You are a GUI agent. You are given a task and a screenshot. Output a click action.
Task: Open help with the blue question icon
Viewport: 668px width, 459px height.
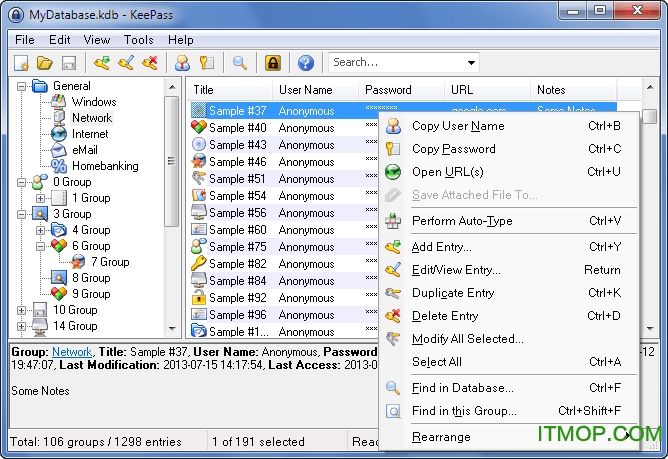click(305, 63)
